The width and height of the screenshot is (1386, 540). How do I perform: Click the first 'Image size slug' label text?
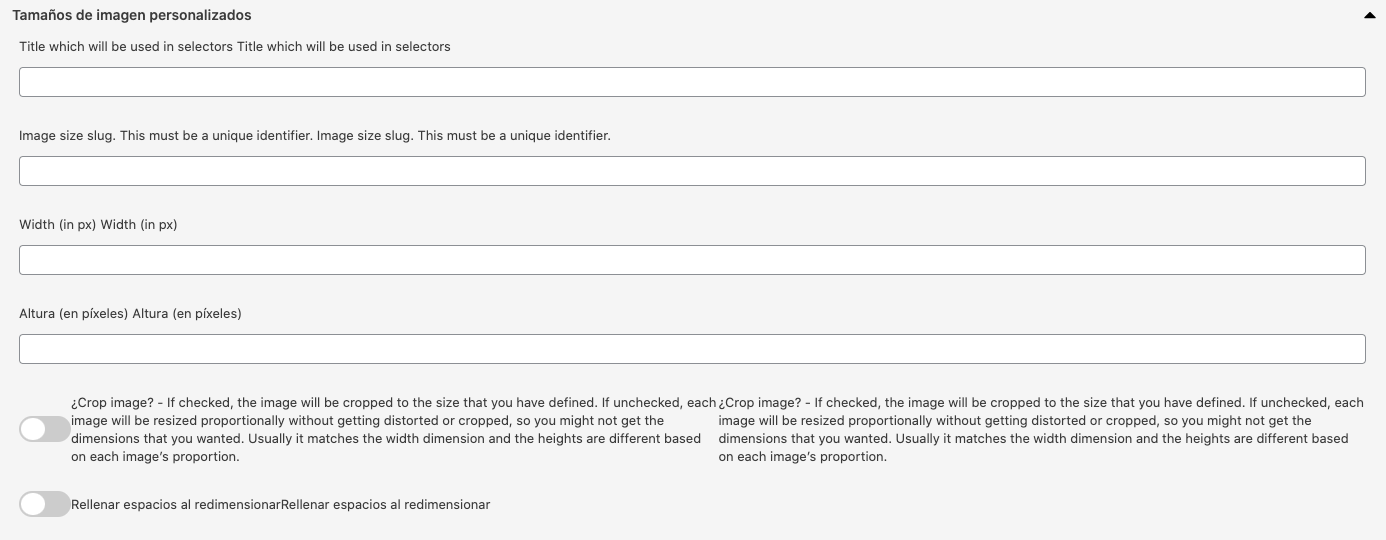point(165,136)
